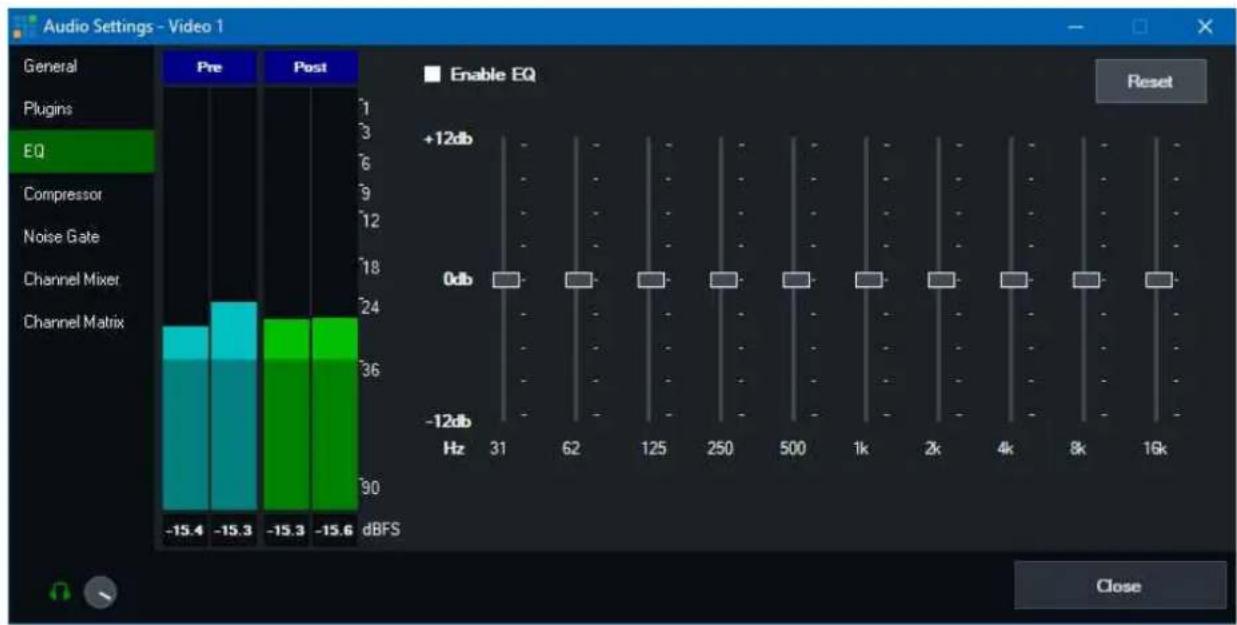Click the Post right-channel level bar
Image resolution: width=1237 pixels, height=625 pixels.
(x=334, y=414)
